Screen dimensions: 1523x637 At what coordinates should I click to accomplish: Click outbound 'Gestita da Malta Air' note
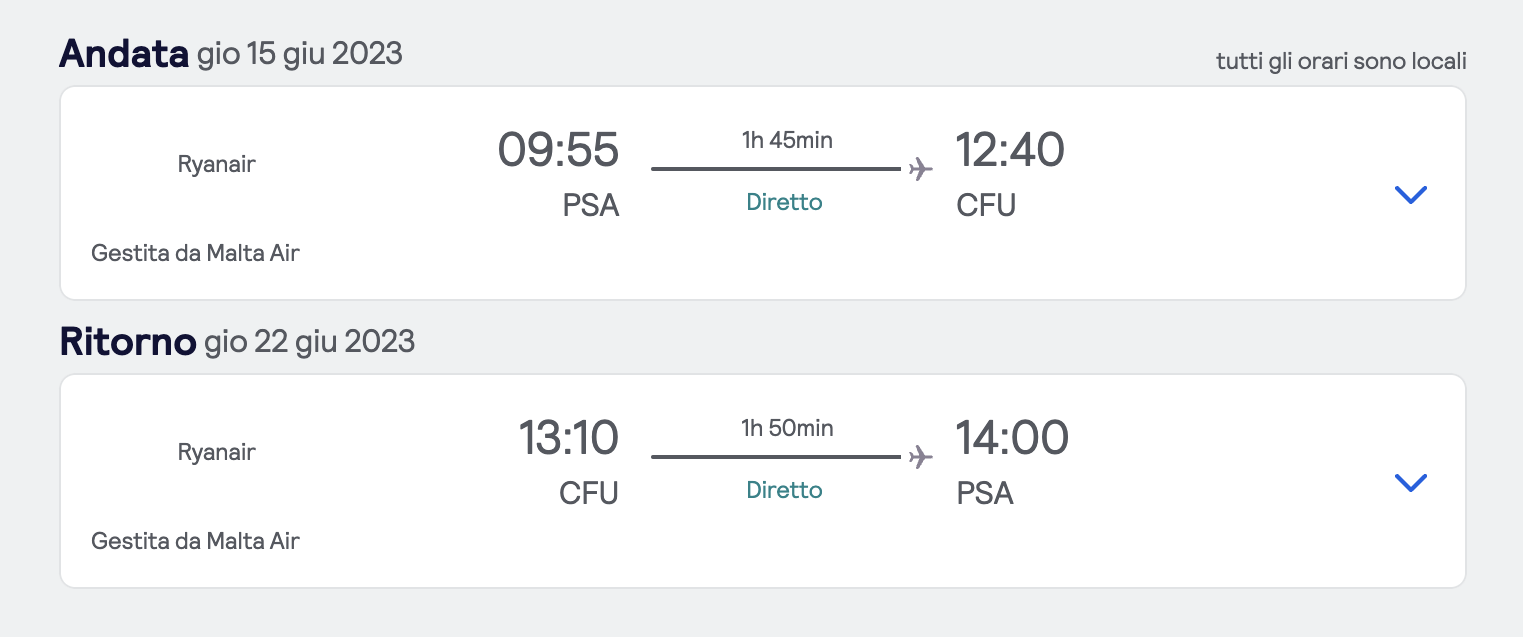(195, 253)
